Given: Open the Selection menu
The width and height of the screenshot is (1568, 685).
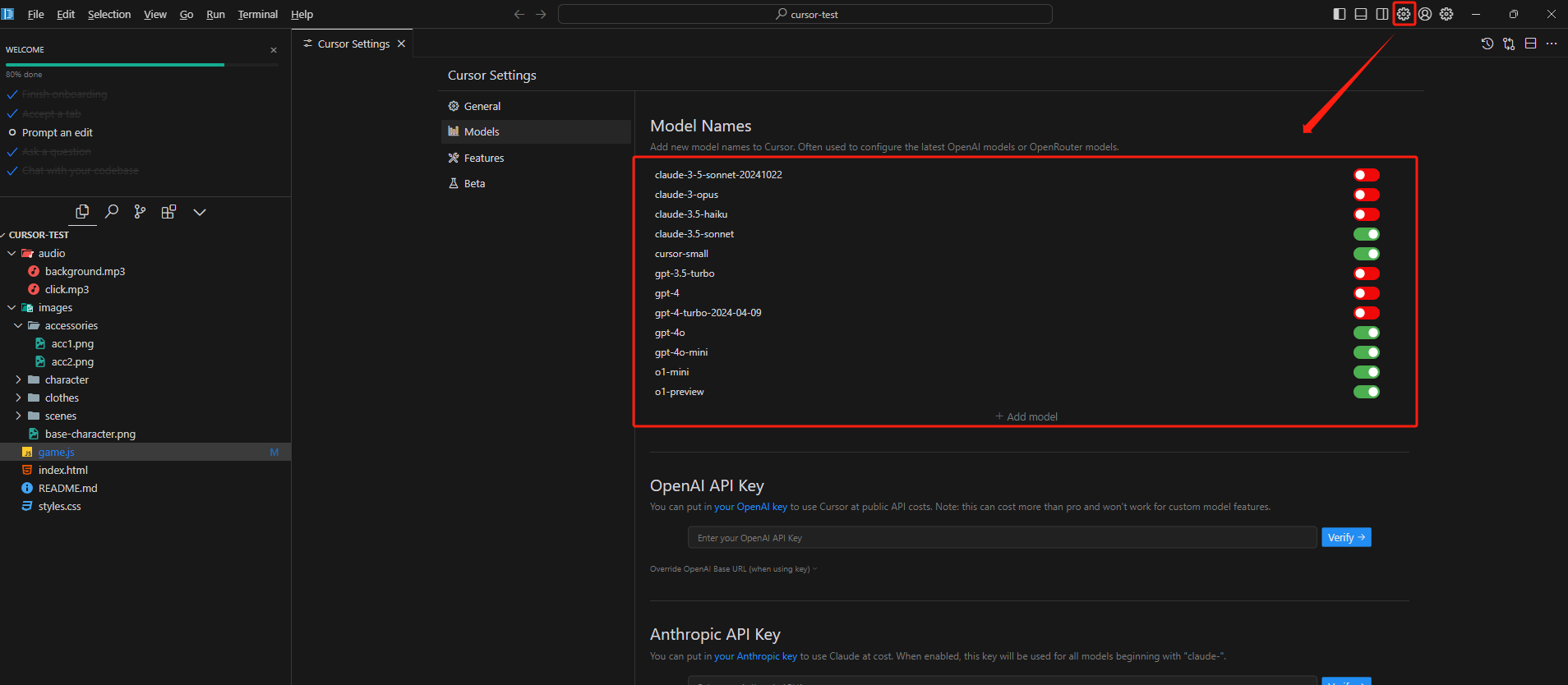Looking at the screenshot, I should tap(109, 14).
